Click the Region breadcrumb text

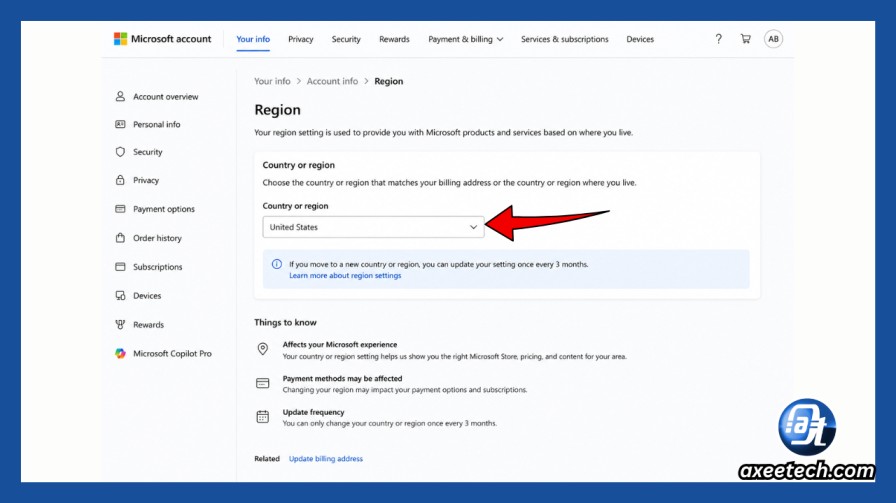click(x=389, y=81)
